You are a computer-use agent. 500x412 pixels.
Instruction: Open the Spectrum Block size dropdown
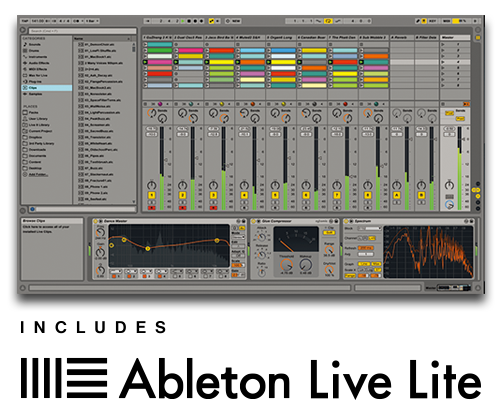(x=369, y=228)
